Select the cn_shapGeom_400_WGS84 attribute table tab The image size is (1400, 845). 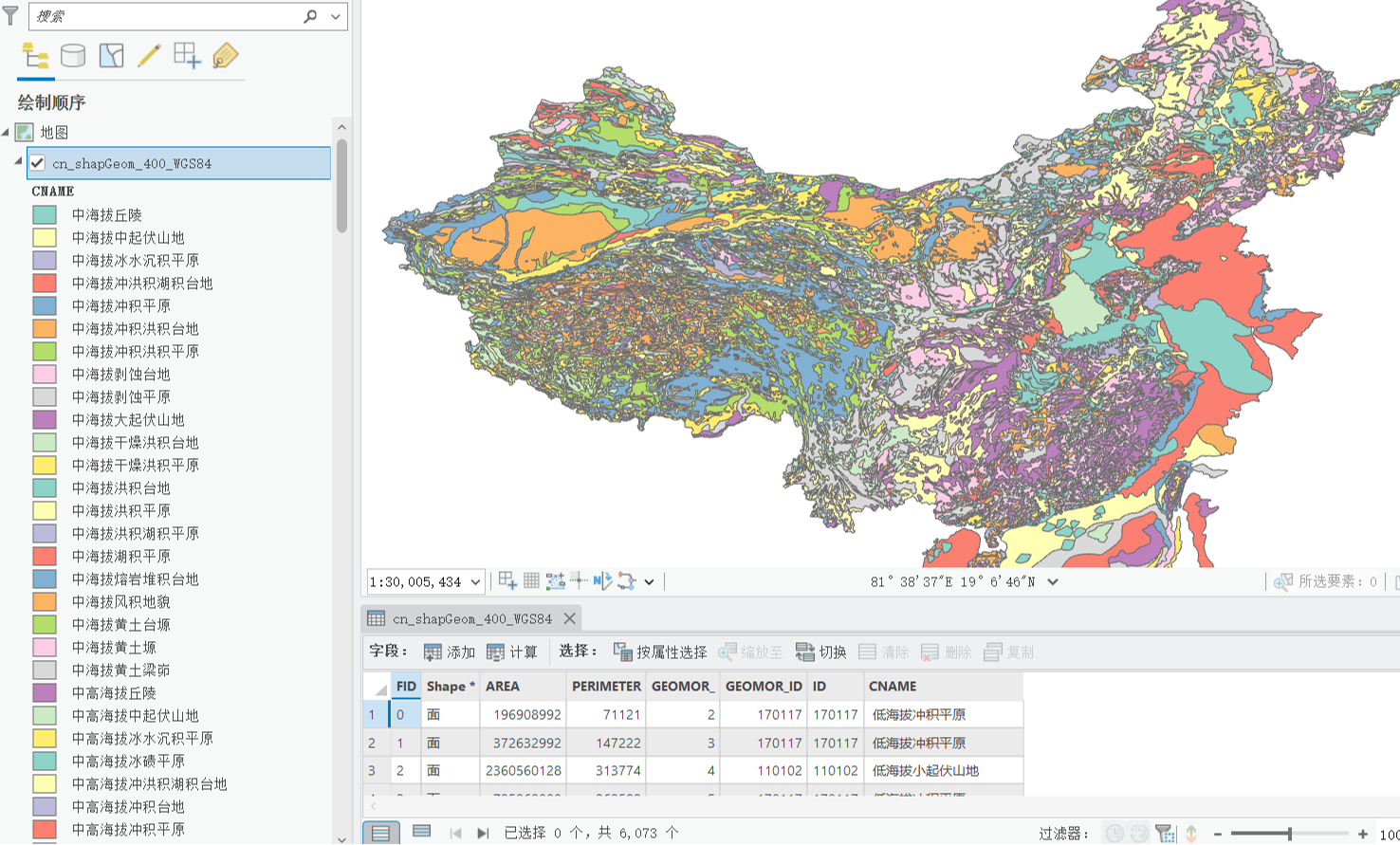coord(472,618)
